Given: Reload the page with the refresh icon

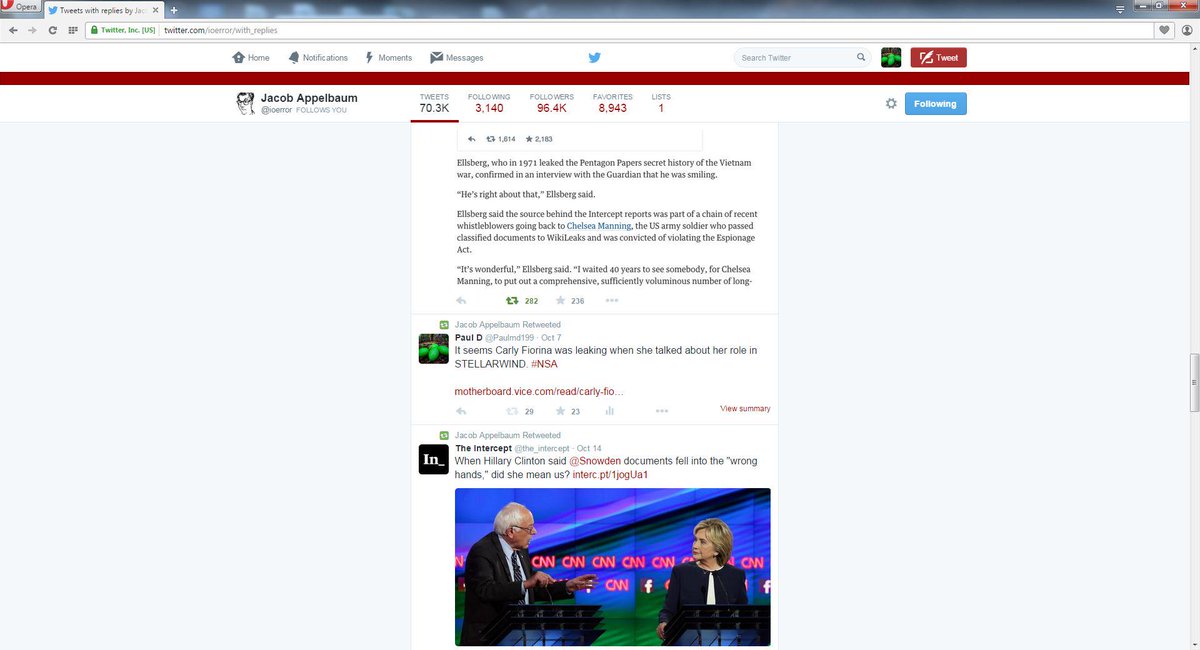Looking at the screenshot, I should click(53, 30).
